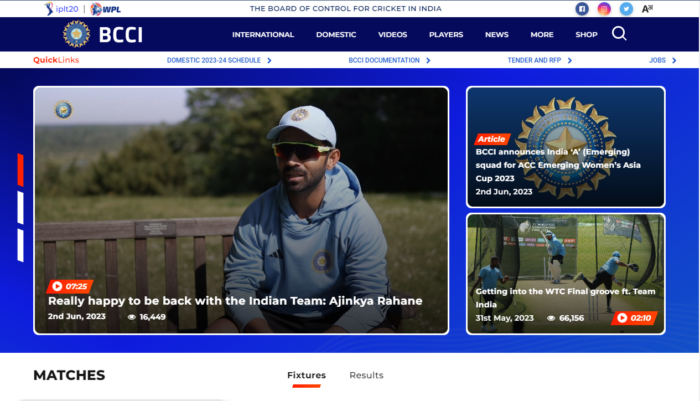Image resolution: width=700 pixels, height=401 pixels.
Task: Open the WPL logo link
Action: pyautogui.click(x=105, y=9)
